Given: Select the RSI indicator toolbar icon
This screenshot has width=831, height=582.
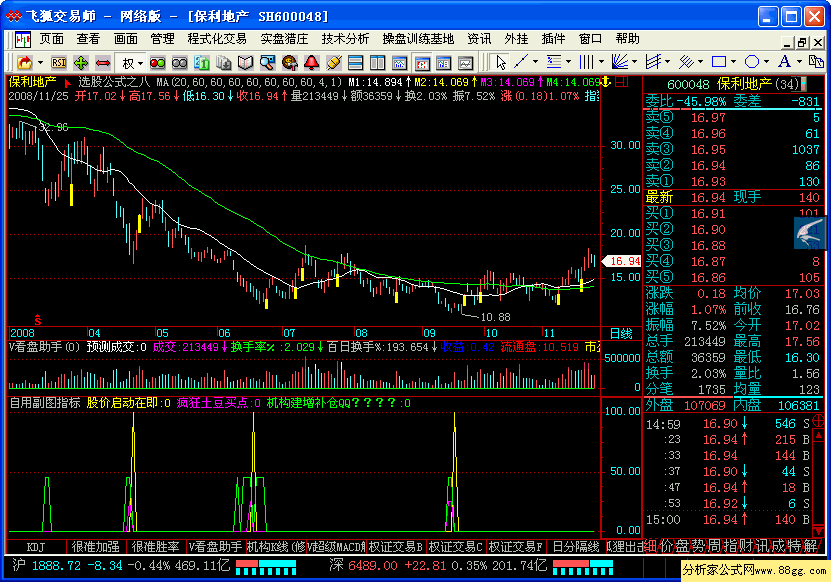Looking at the screenshot, I should coord(59,63).
